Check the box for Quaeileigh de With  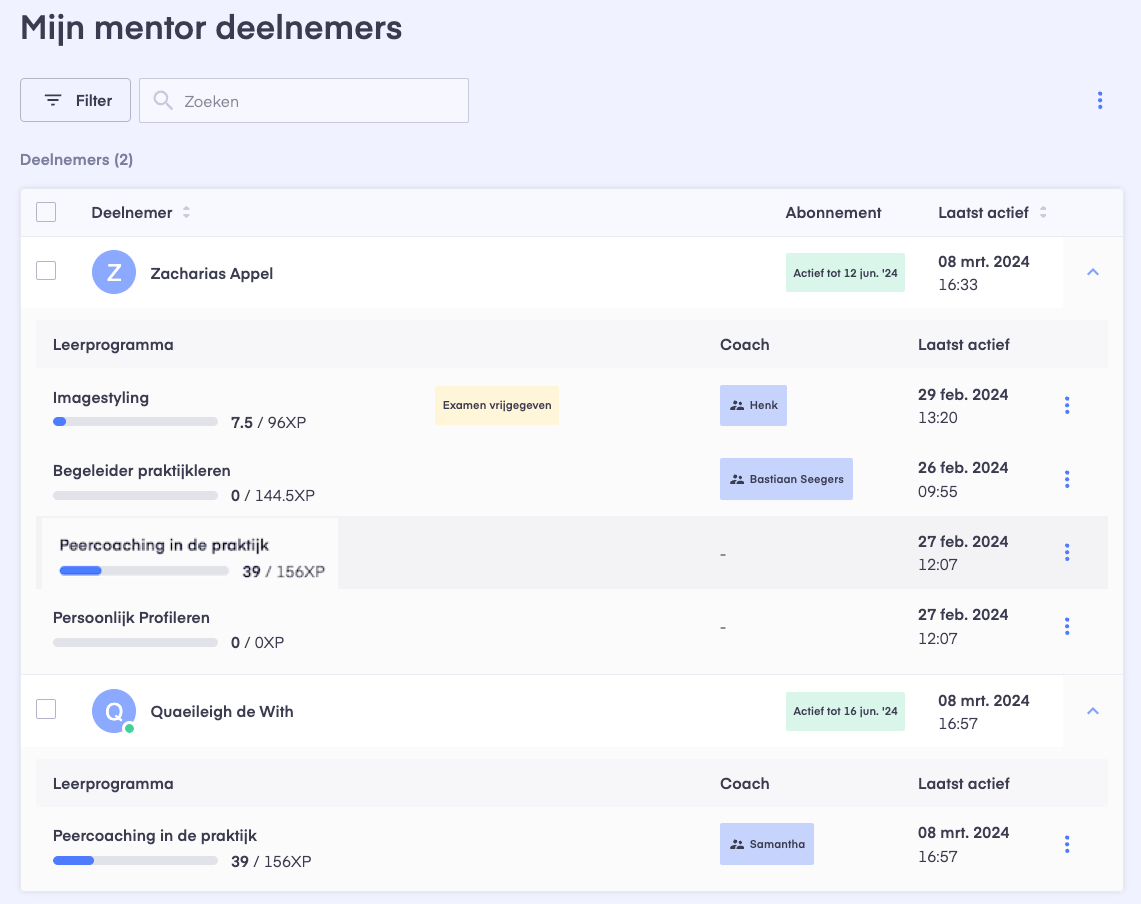(x=46, y=709)
